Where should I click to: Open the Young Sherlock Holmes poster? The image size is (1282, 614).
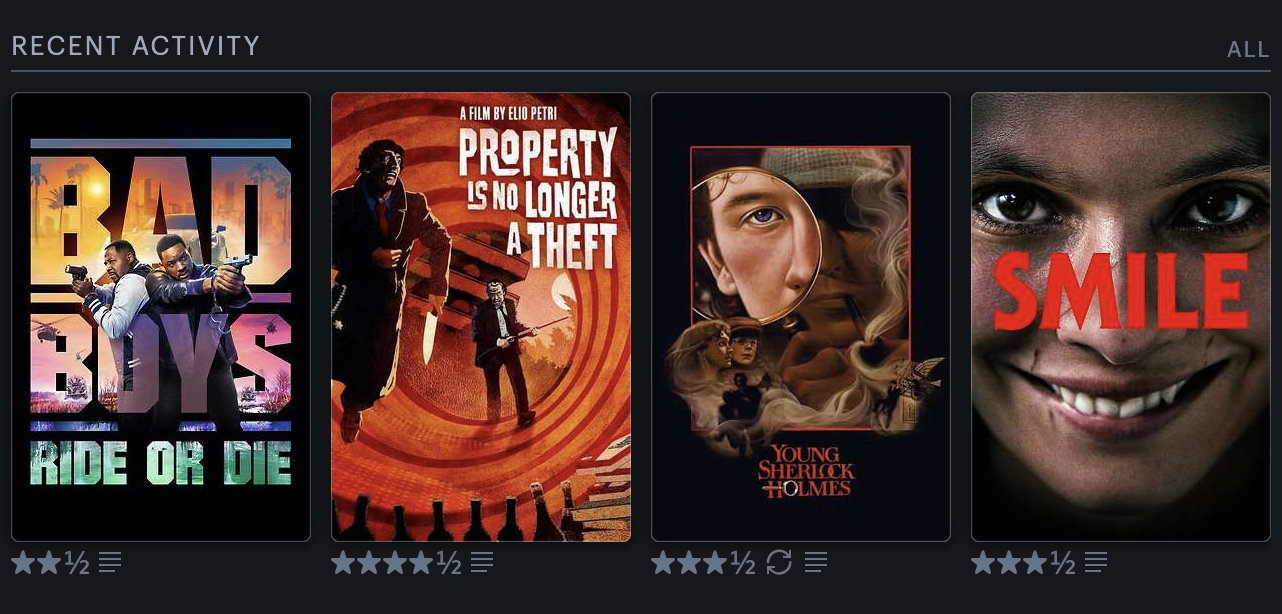(x=801, y=317)
